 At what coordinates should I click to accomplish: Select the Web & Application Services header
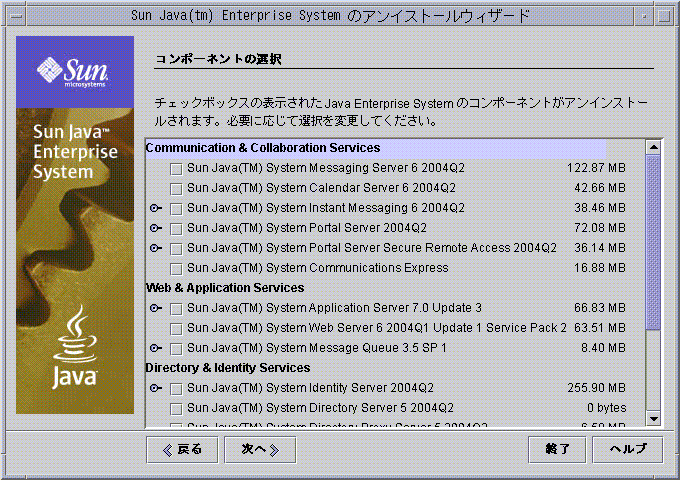click(x=225, y=288)
